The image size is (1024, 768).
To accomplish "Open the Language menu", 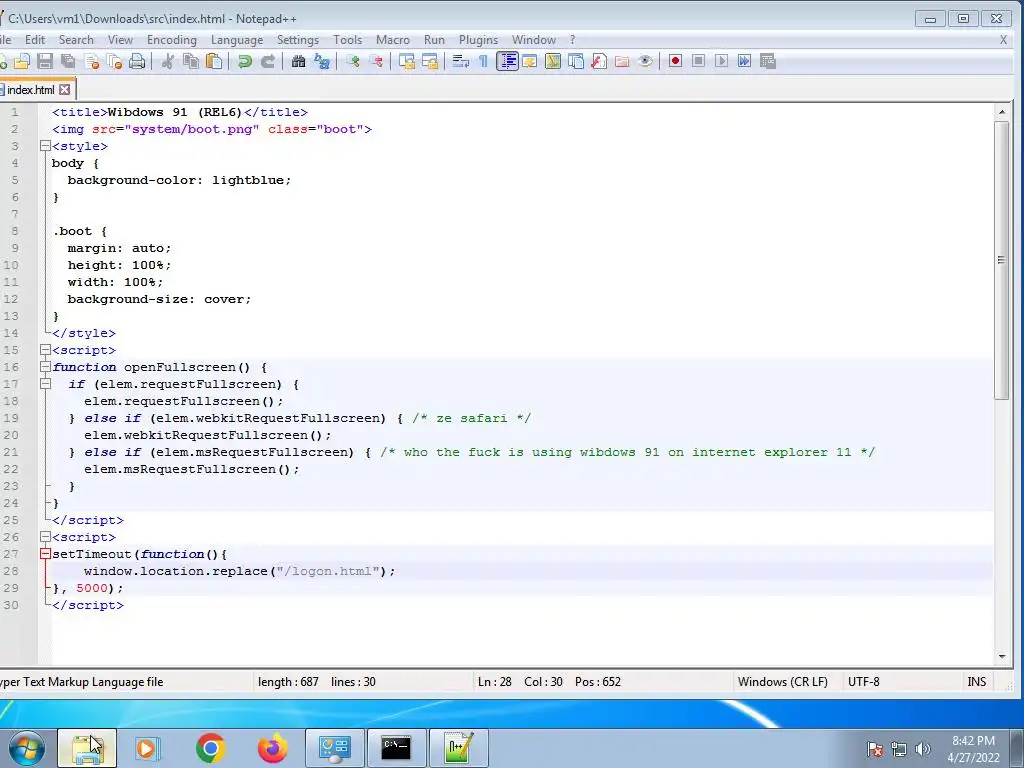I will 237,40.
